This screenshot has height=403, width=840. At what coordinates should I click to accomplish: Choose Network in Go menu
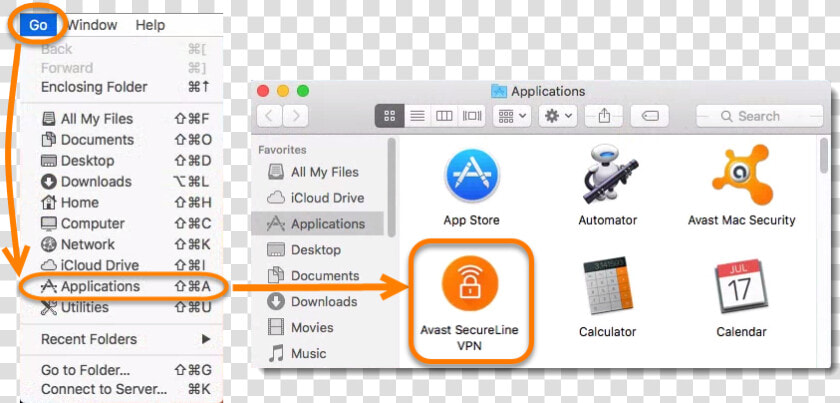(x=121, y=244)
